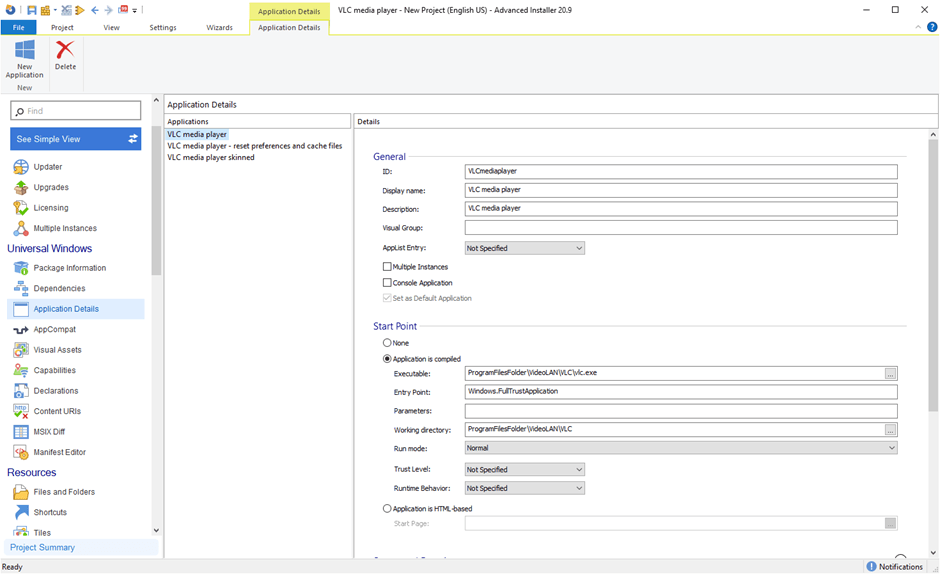Image resolution: width=940 pixels, height=574 pixels.
Task: Browse for the Executable file
Action: tap(890, 373)
